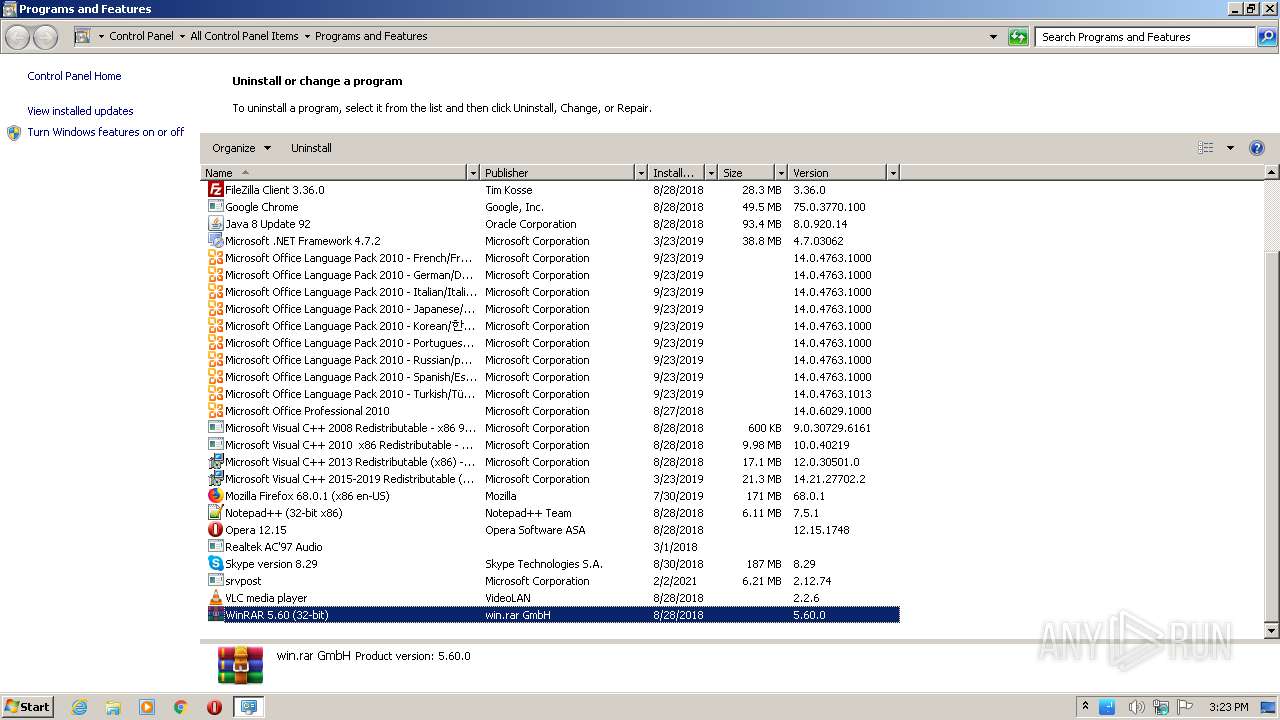This screenshot has width=1280, height=720.
Task: Go to Control Panel Home
Action: pyautogui.click(x=74, y=76)
